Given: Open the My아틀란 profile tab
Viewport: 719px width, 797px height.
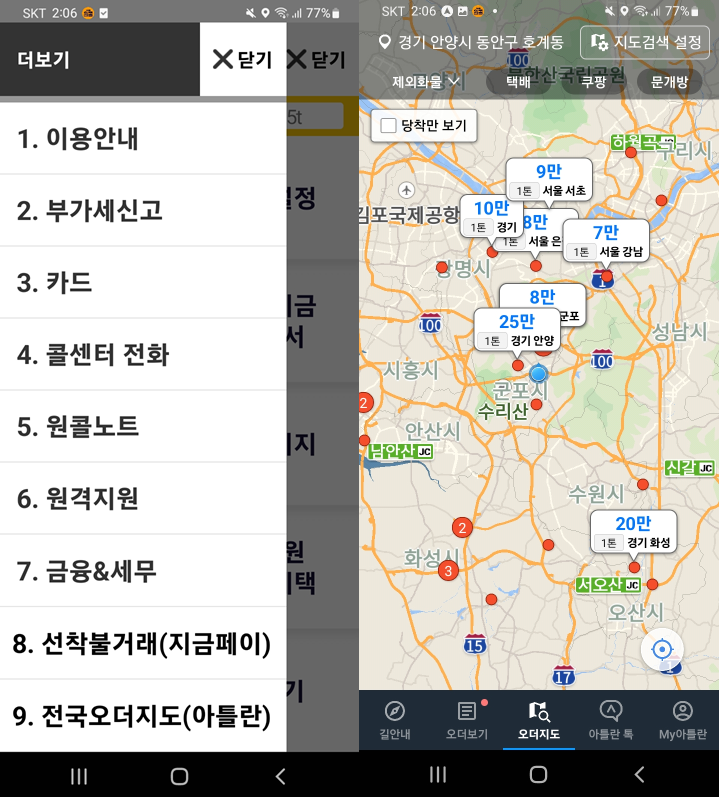Looking at the screenshot, I should (x=682, y=720).
